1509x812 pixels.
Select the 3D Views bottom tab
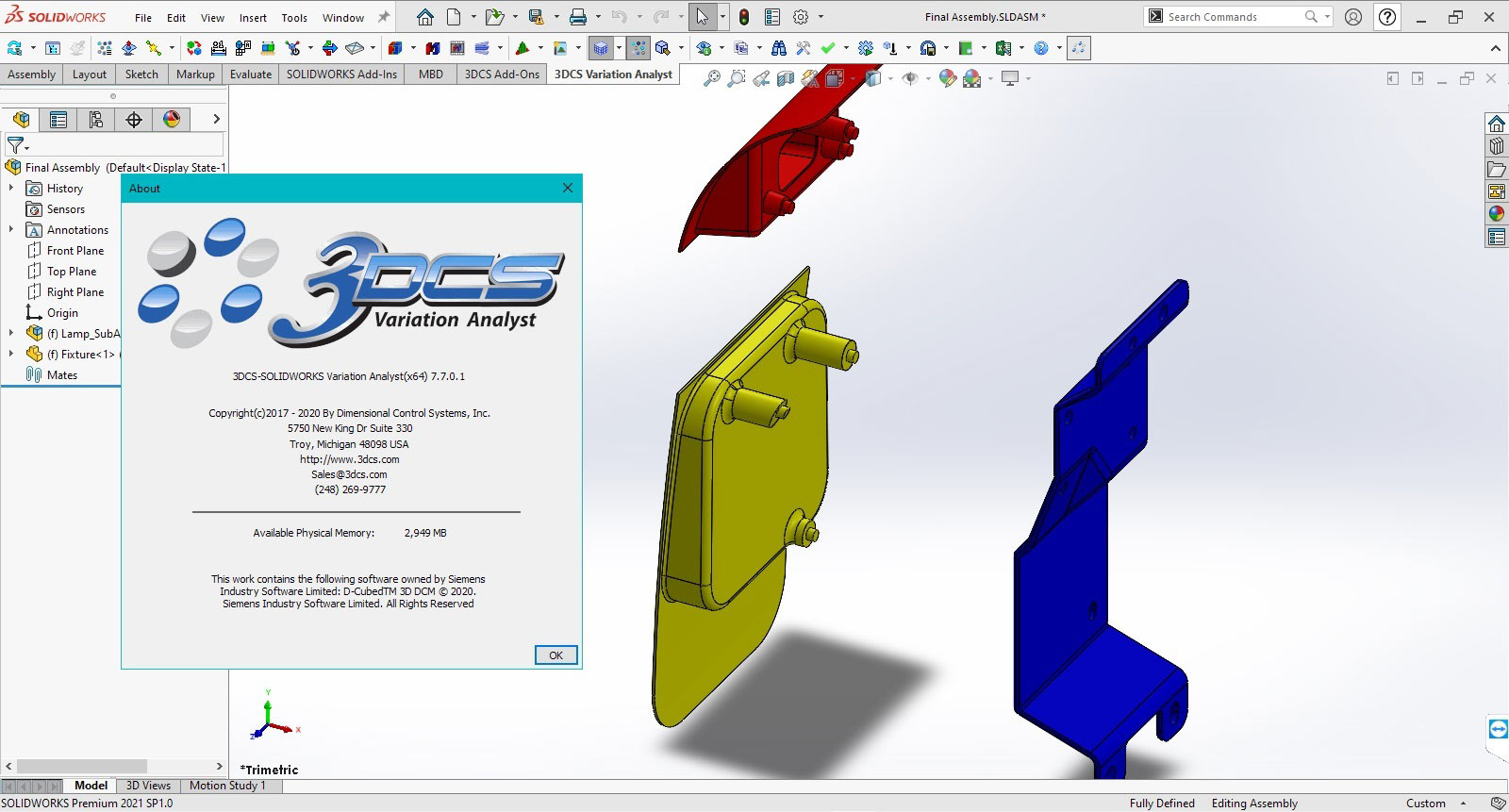[x=149, y=786]
